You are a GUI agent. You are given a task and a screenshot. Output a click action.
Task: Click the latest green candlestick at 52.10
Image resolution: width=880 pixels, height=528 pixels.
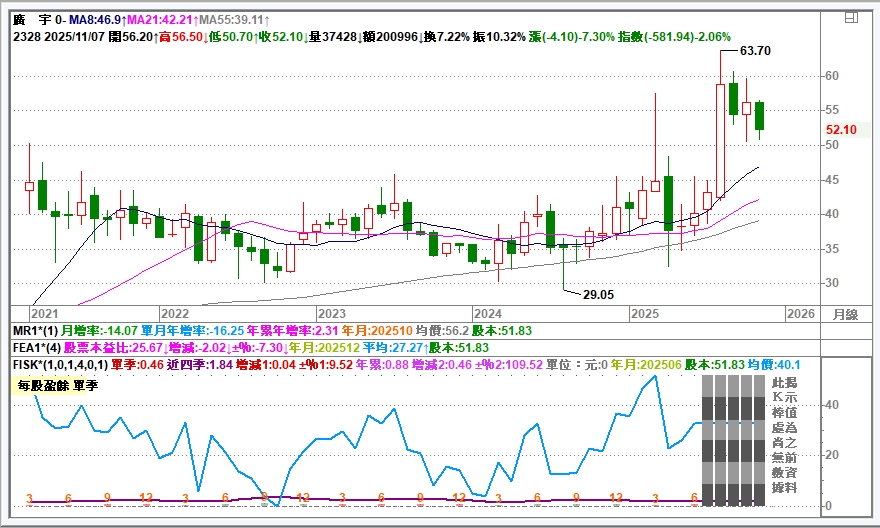760,115
